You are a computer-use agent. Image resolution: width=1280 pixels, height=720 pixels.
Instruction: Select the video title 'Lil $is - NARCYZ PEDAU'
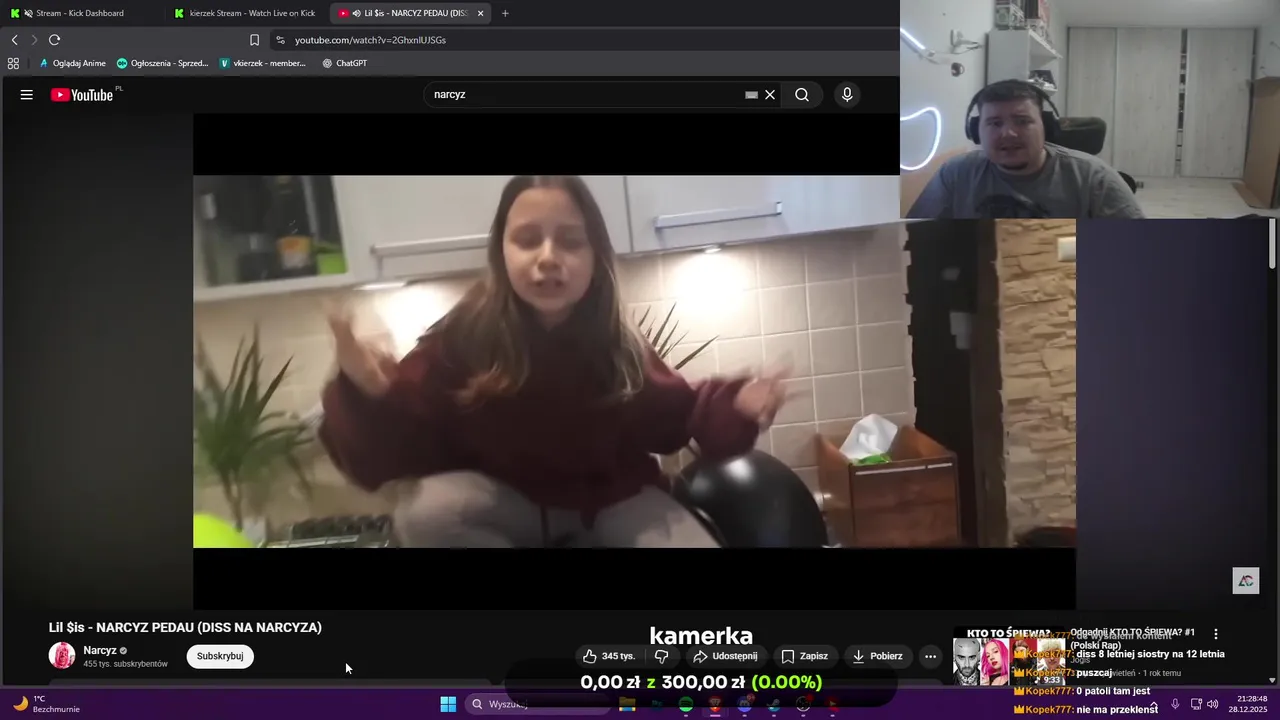click(185, 628)
